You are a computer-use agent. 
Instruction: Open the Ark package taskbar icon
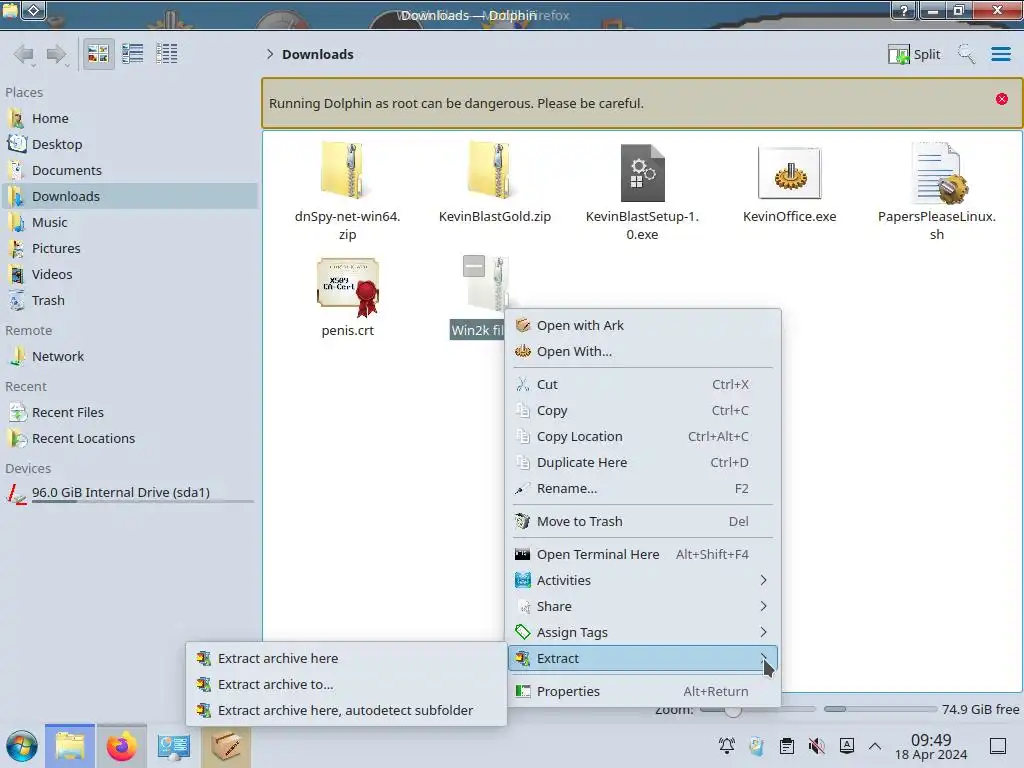[225, 746]
